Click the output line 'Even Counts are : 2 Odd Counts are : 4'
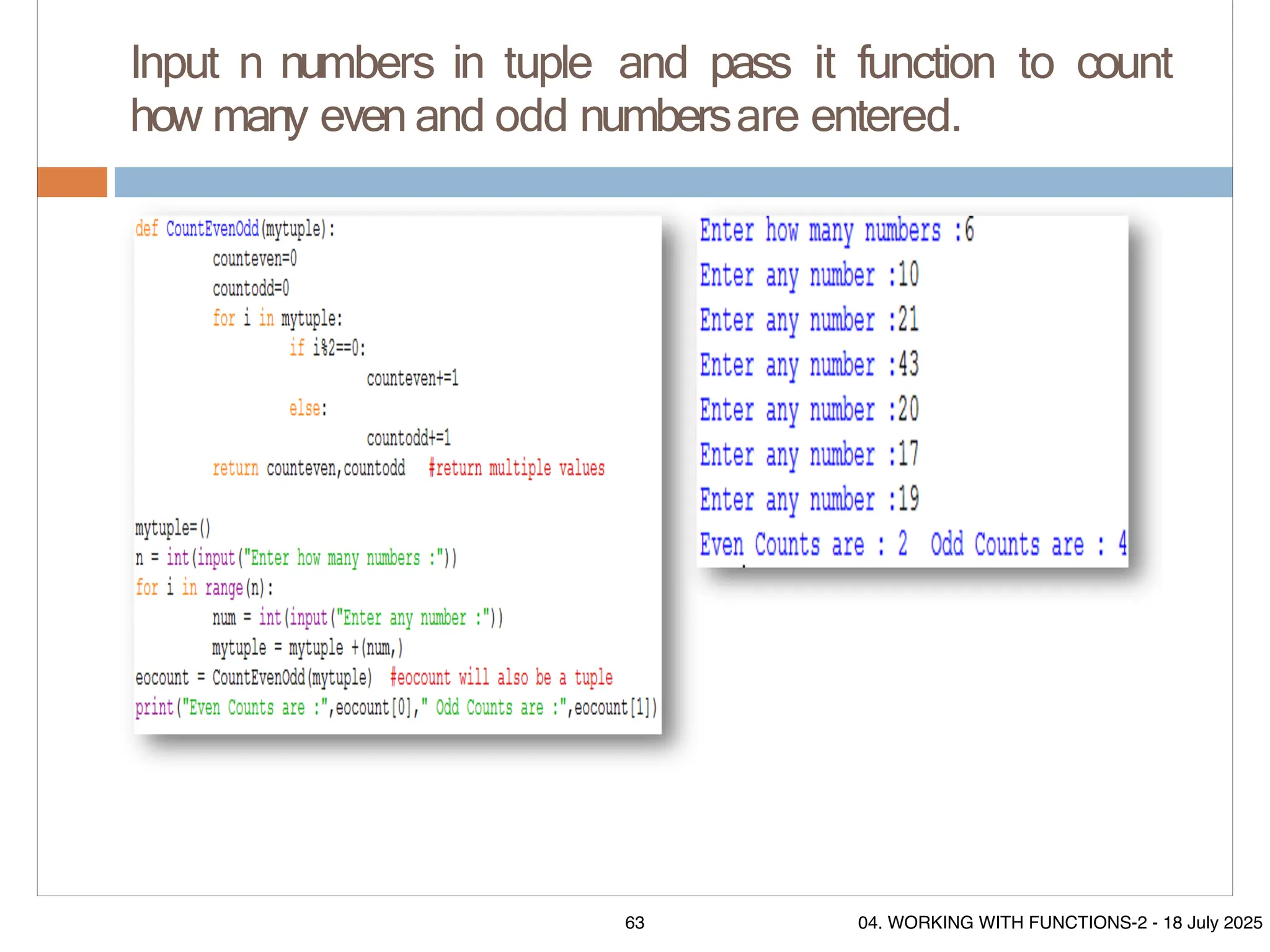The height and width of the screenshot is (952, 1270). tap(913, 545)
